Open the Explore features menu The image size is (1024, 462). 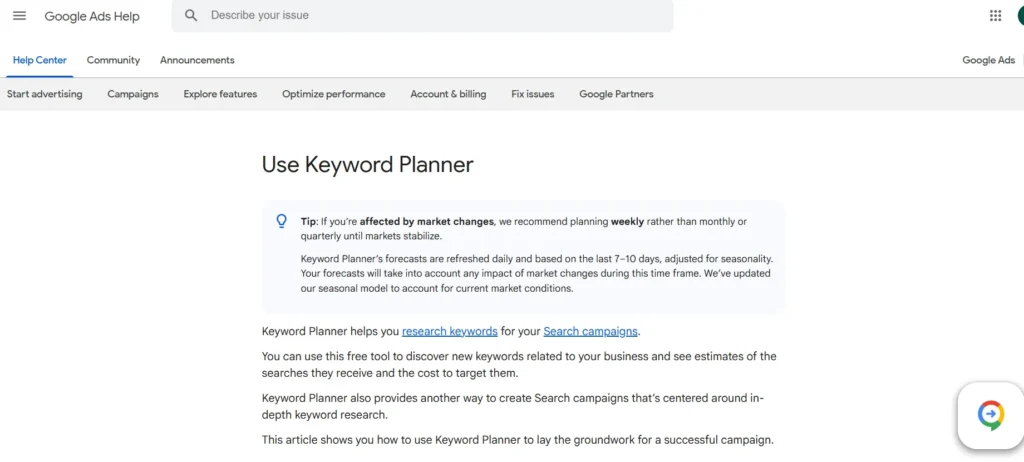(x=220, y=94)
